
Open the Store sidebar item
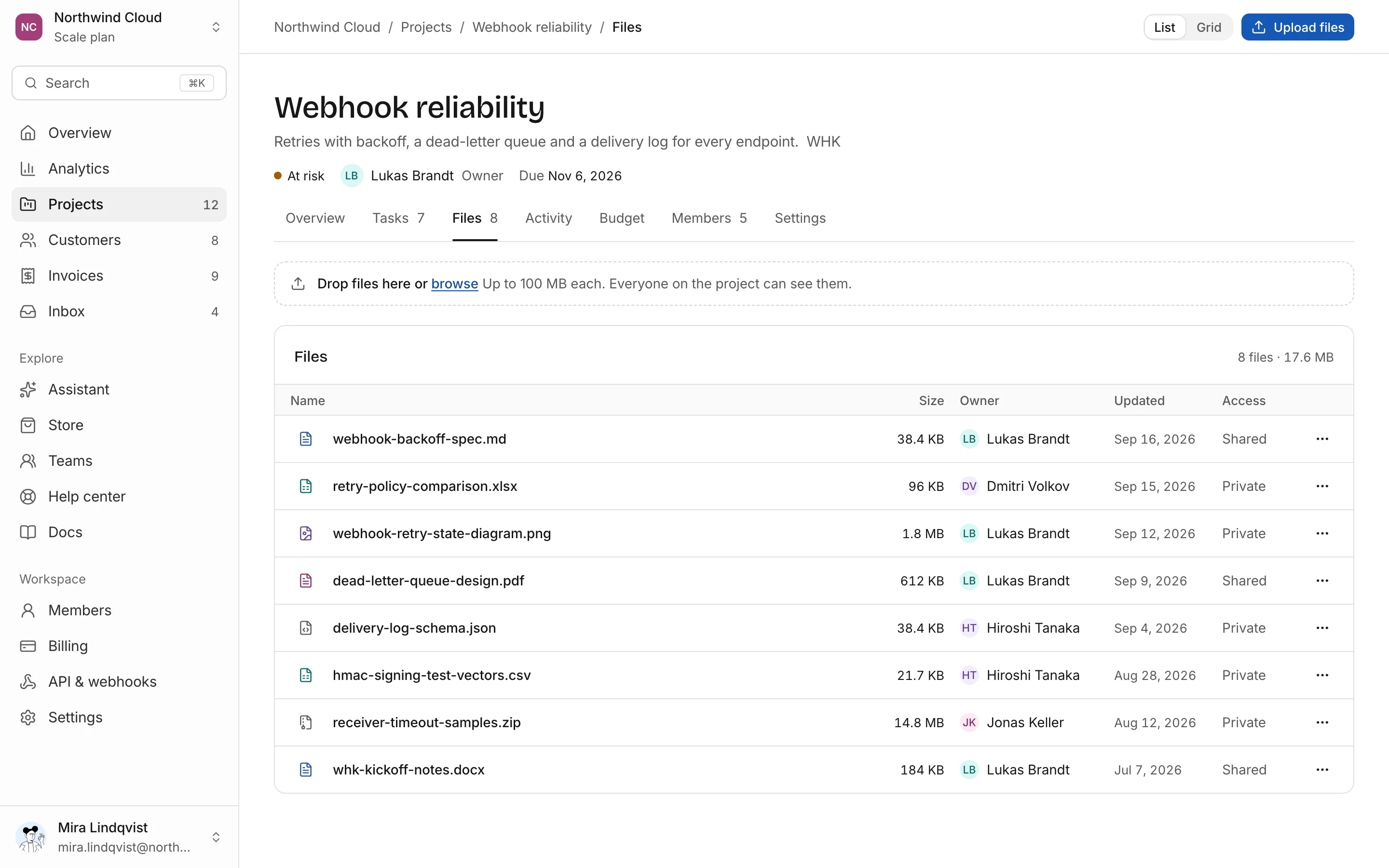point(119,425)
